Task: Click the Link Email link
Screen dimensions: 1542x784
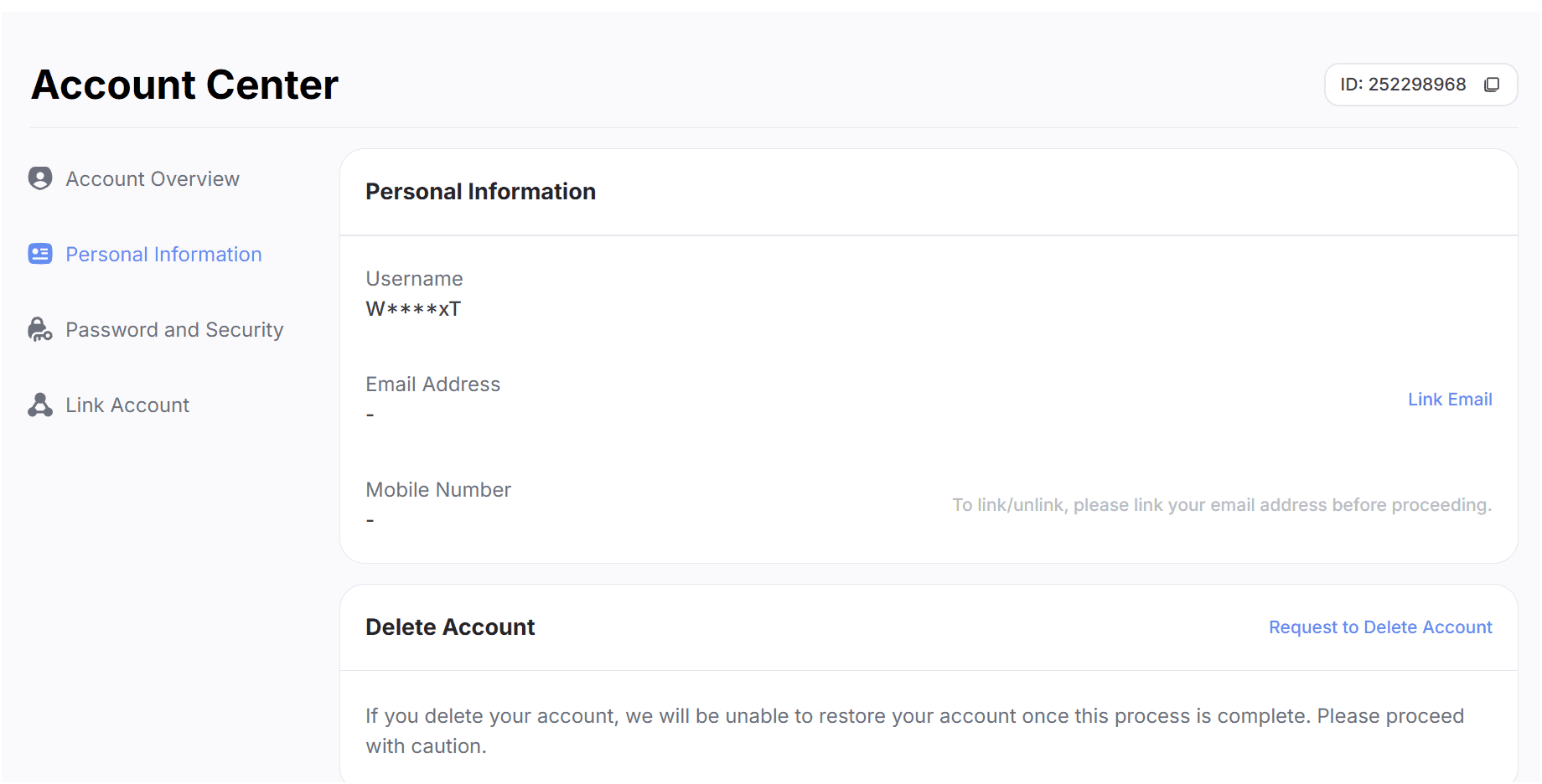Action: 1449,400
